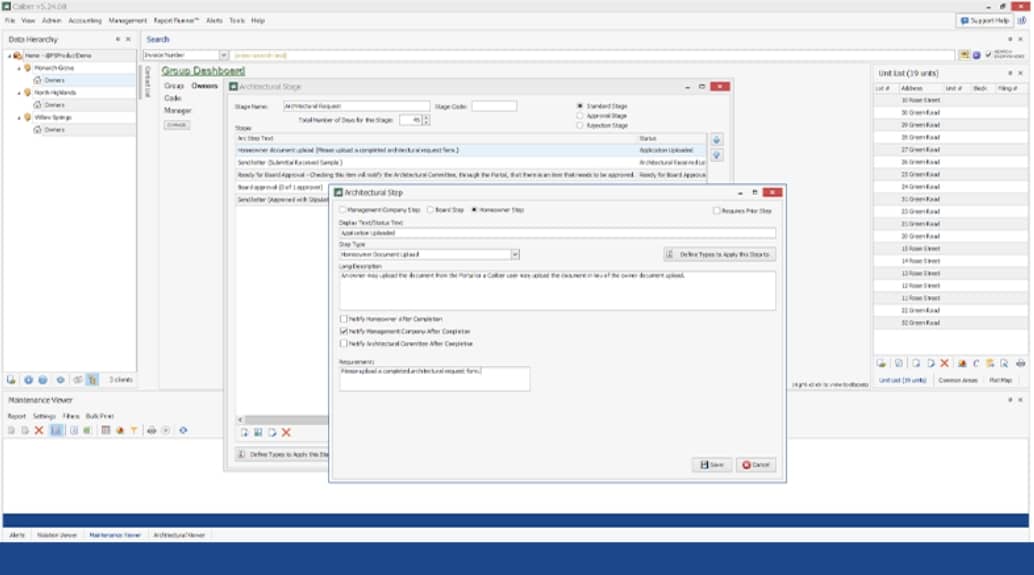Open the Step Type dropdown
The image size is (1034, 575).
pyautogui.click(x=515, y=255)
